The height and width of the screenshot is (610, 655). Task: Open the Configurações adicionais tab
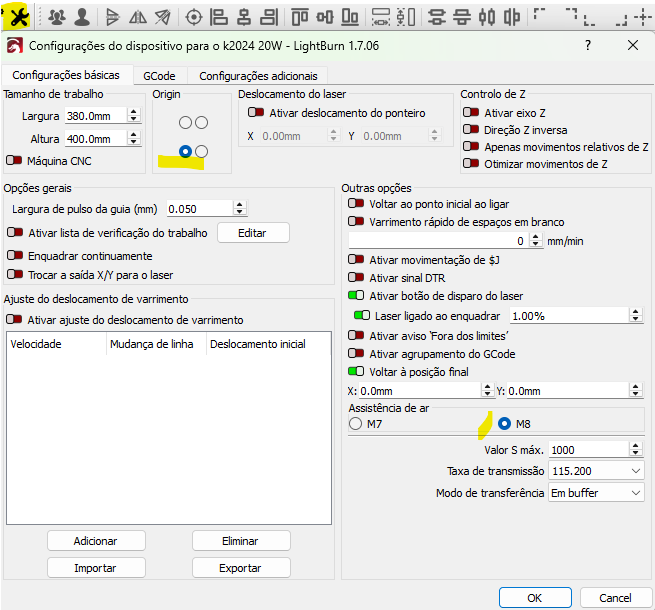pyautogui.click(x=258, y=76)
